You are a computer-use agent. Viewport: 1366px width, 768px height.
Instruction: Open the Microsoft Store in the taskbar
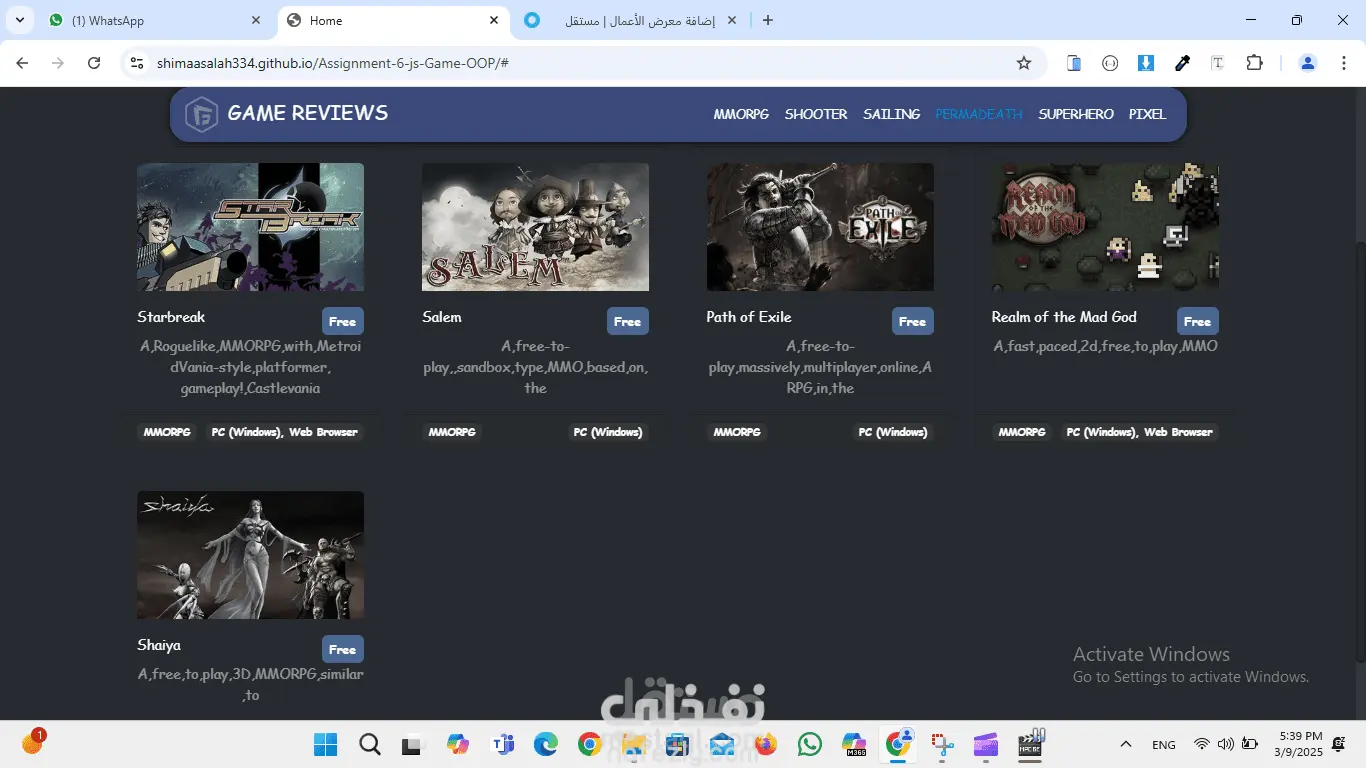coord(678,744)
